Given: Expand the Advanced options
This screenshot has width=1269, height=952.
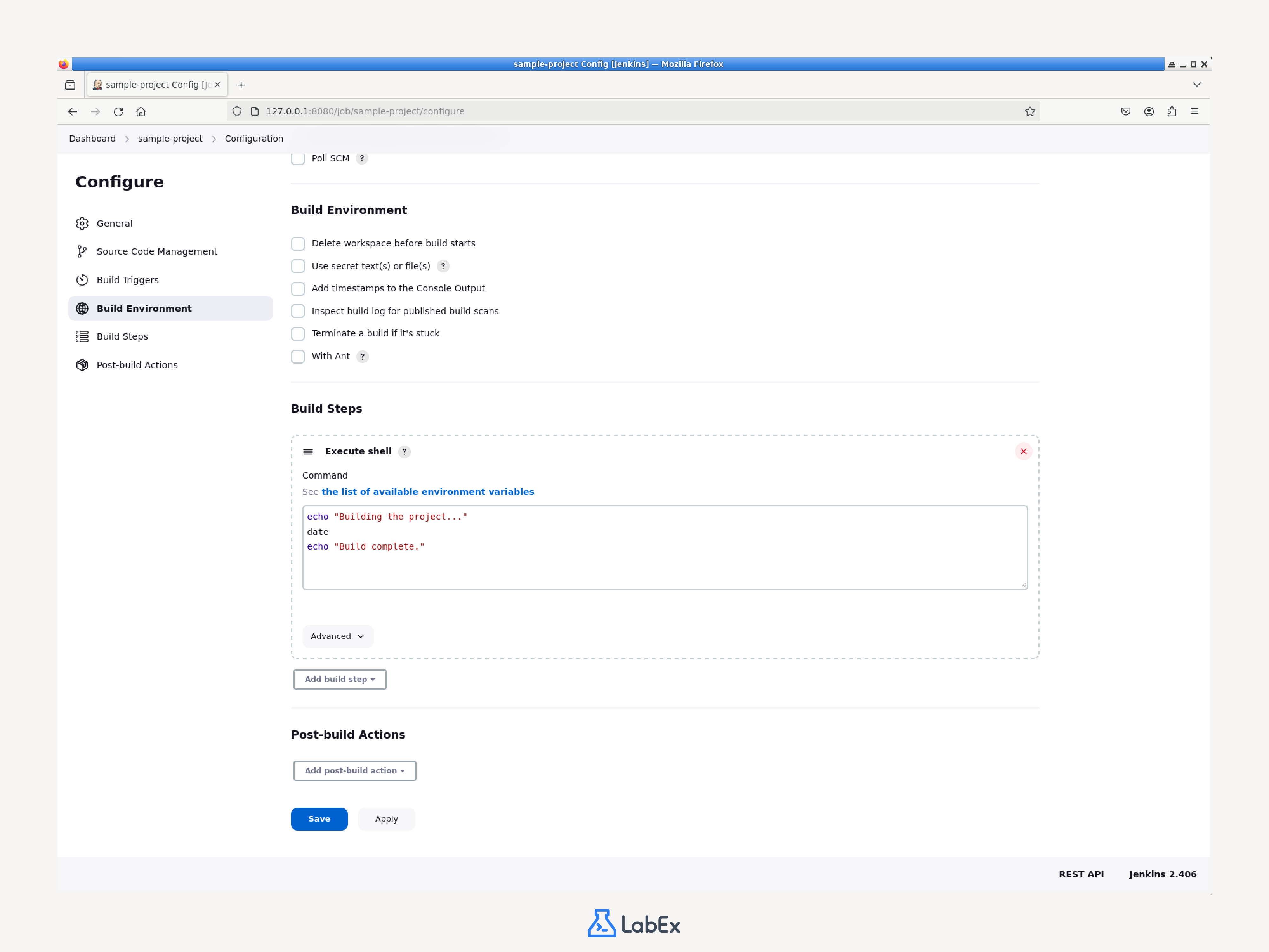Looking at the screenshot, I should 337,636.
